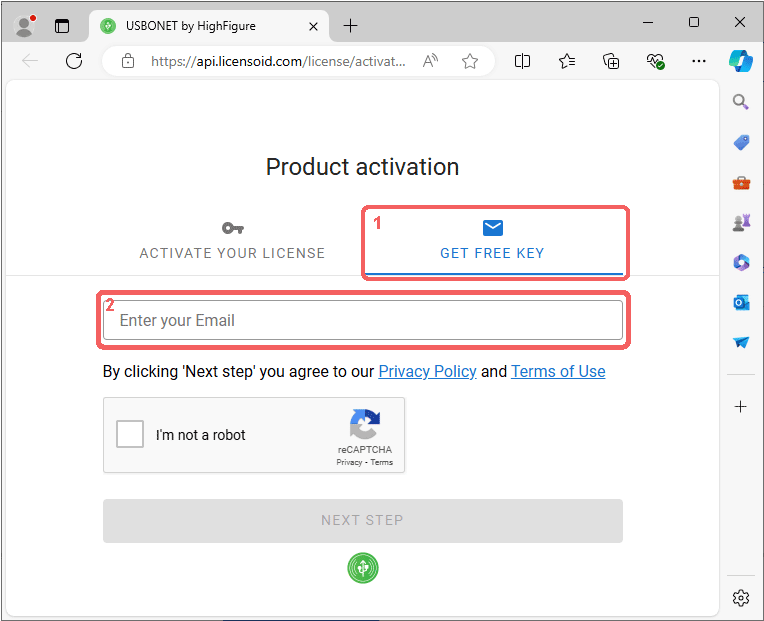Open Browser essentials heart icon
764x621 pixels.
(x=655, y=61)
